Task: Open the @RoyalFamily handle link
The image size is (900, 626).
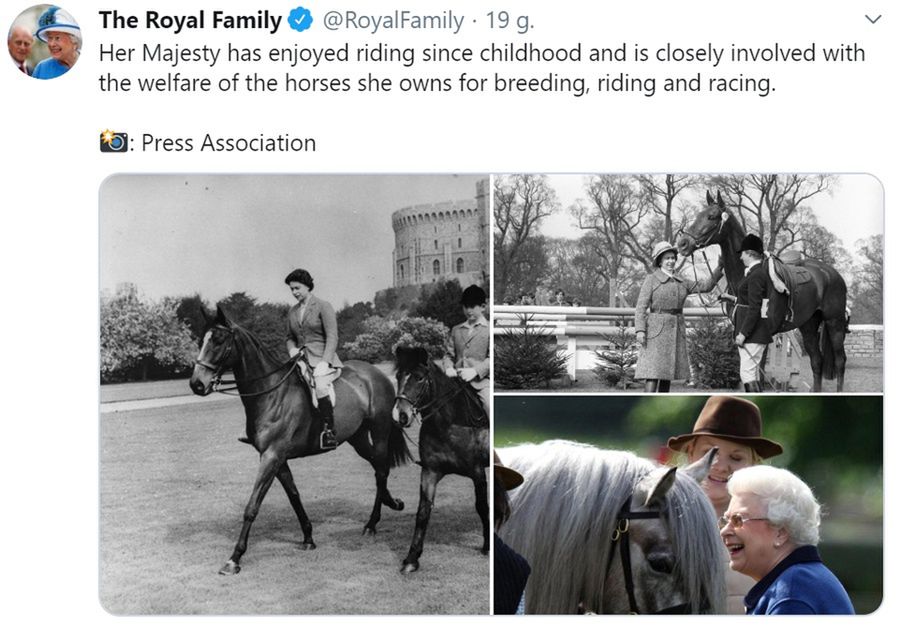Action: (x=394, y=20)
